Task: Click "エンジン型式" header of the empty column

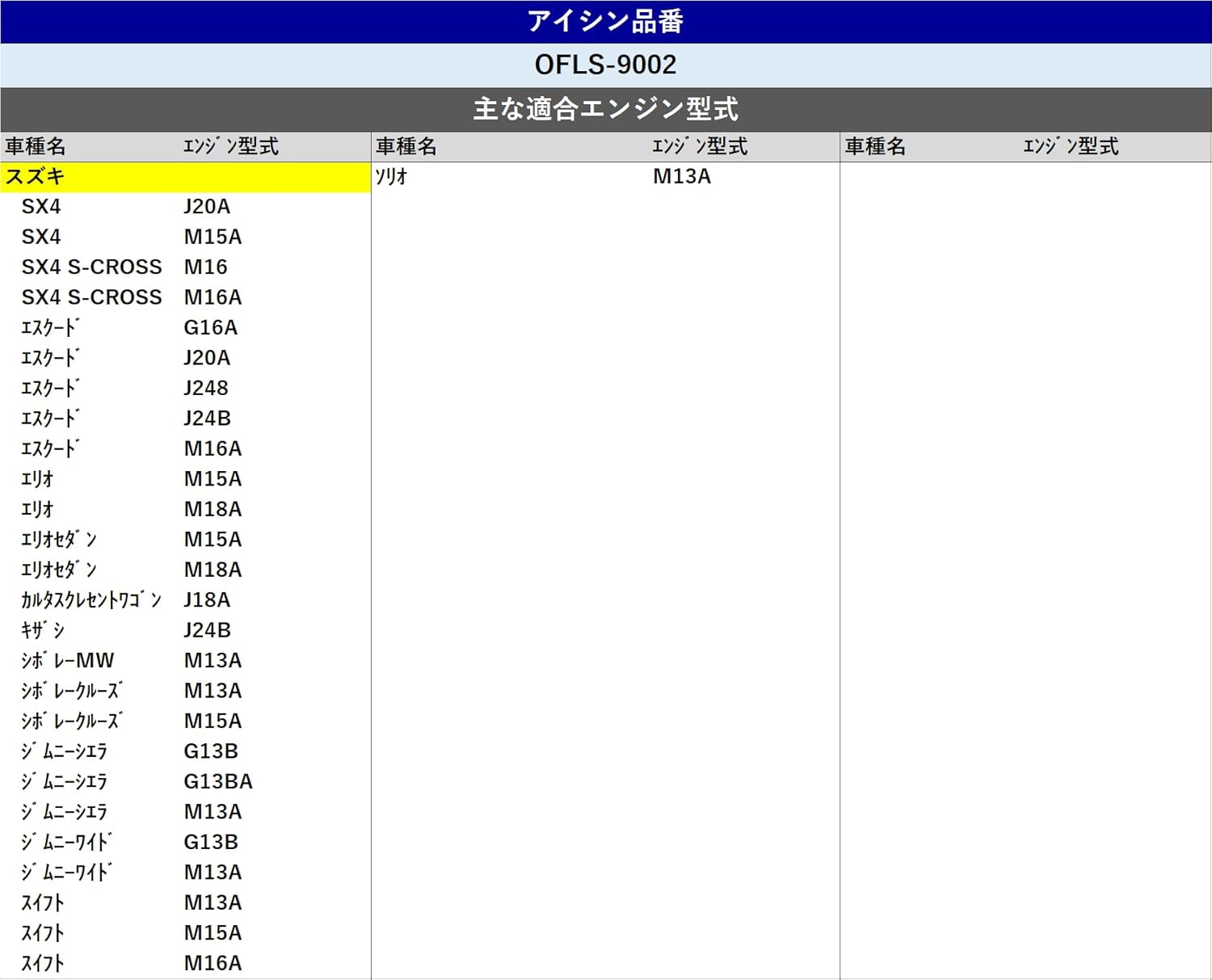Action: (x=1071, y=146)
